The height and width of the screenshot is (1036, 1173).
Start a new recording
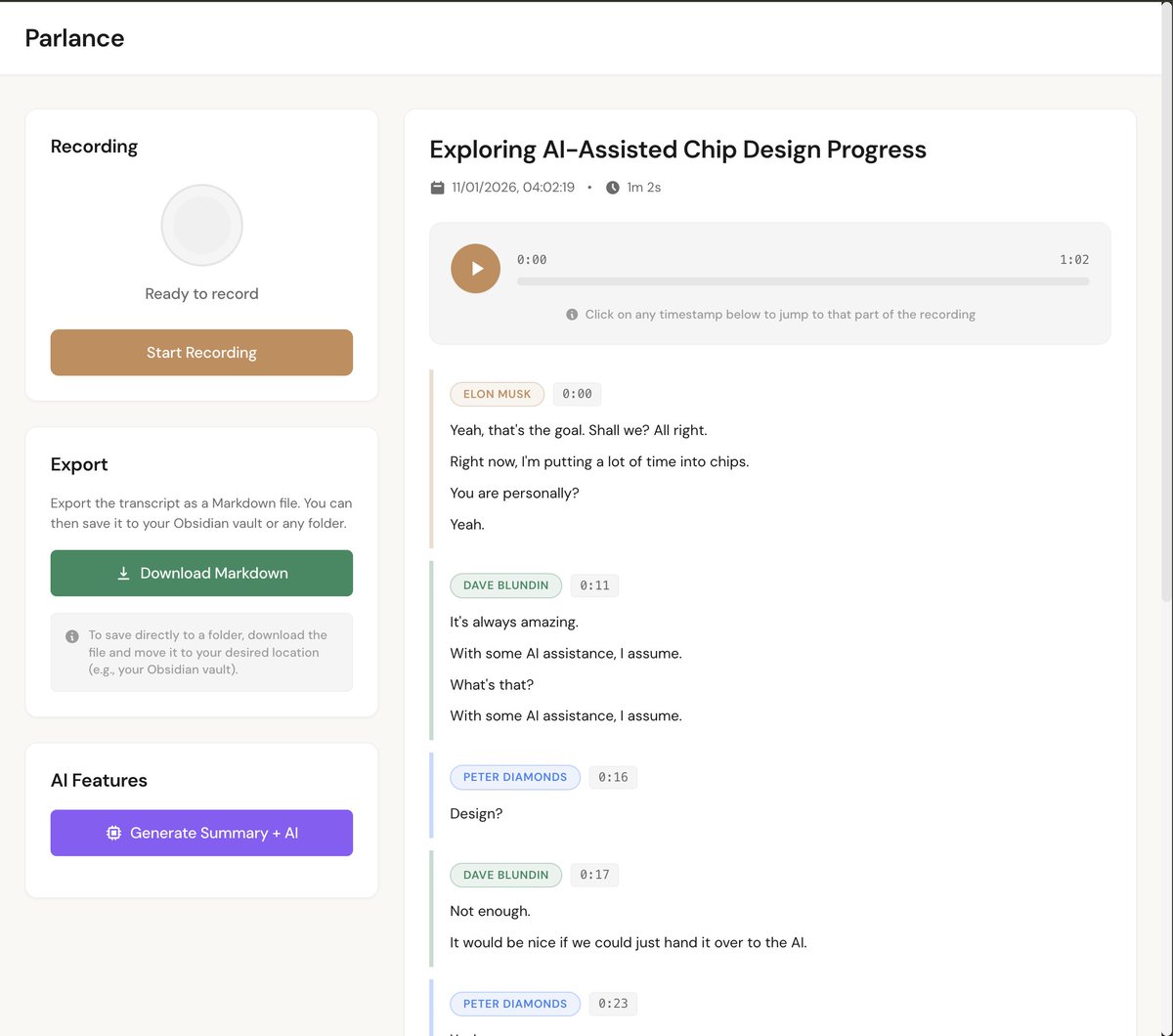pyautogui.click(x=201, y=353)
